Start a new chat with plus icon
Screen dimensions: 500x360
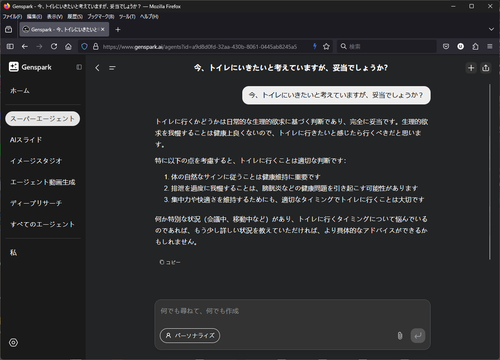[471, 68]
